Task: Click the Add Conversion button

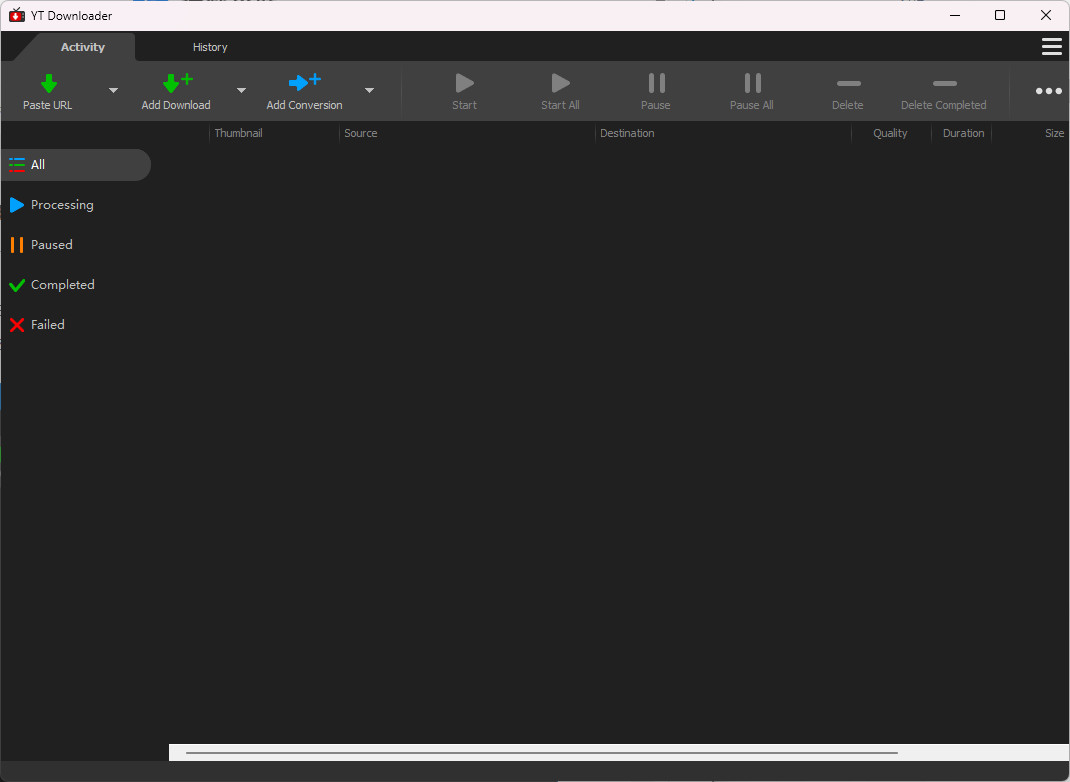Action: [304, 91]
